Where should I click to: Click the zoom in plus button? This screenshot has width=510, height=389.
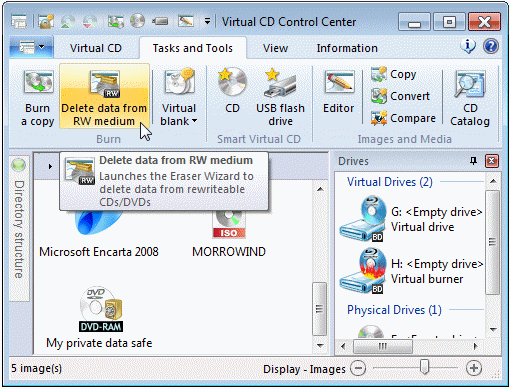coord(474,368)
